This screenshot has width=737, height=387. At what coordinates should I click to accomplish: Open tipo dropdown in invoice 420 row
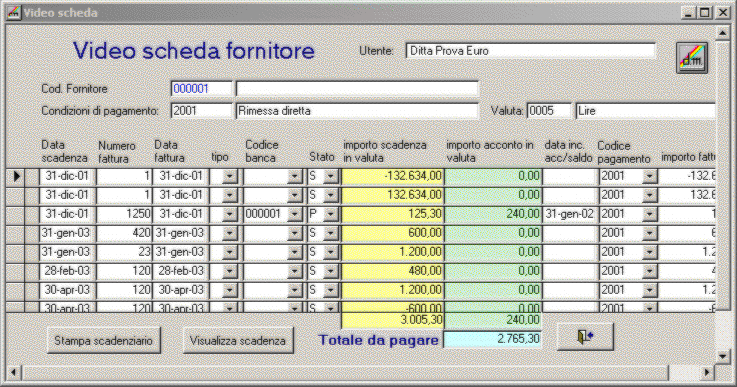[230, 233]
